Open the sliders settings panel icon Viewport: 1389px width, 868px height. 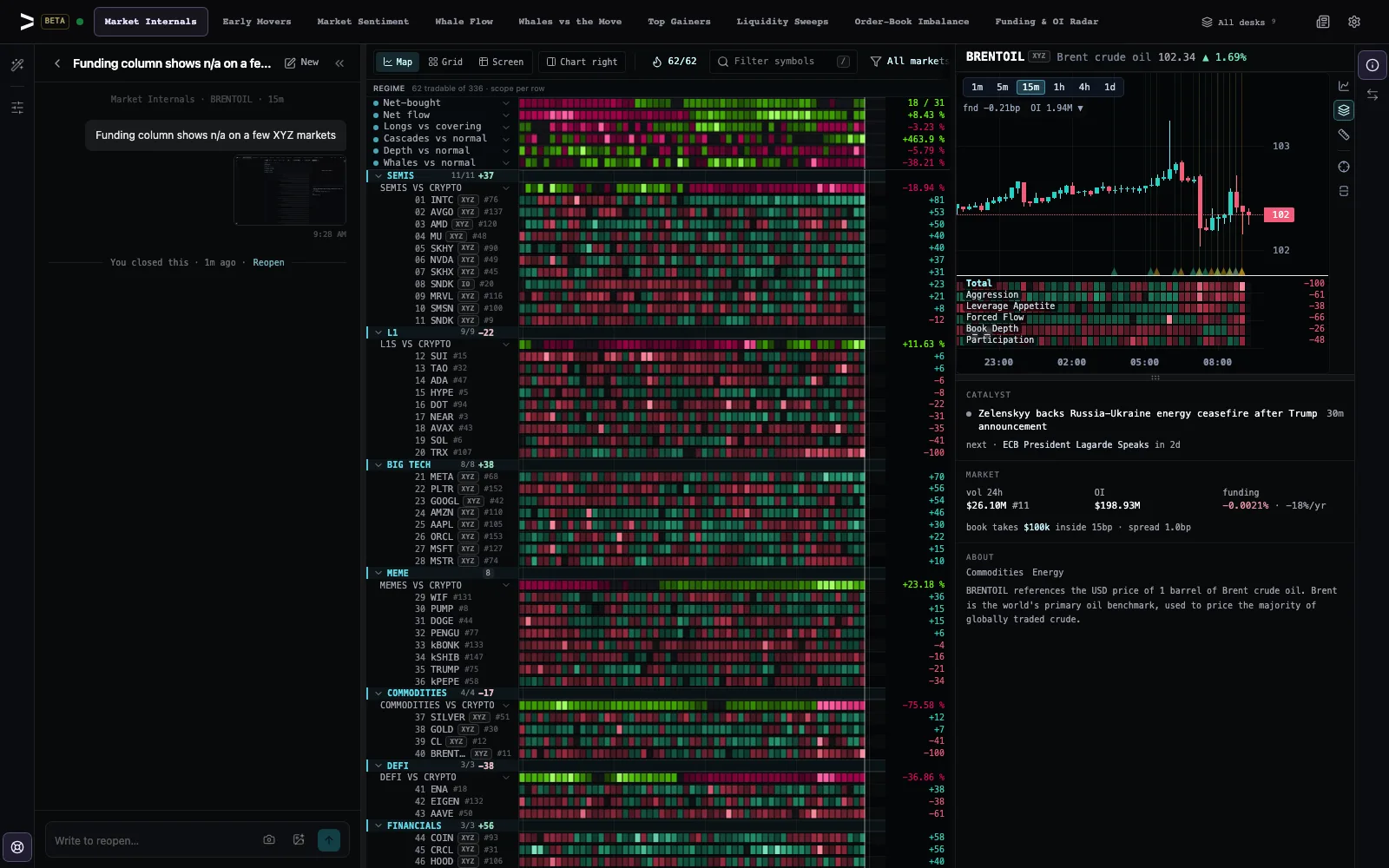[x=17, y=108]
